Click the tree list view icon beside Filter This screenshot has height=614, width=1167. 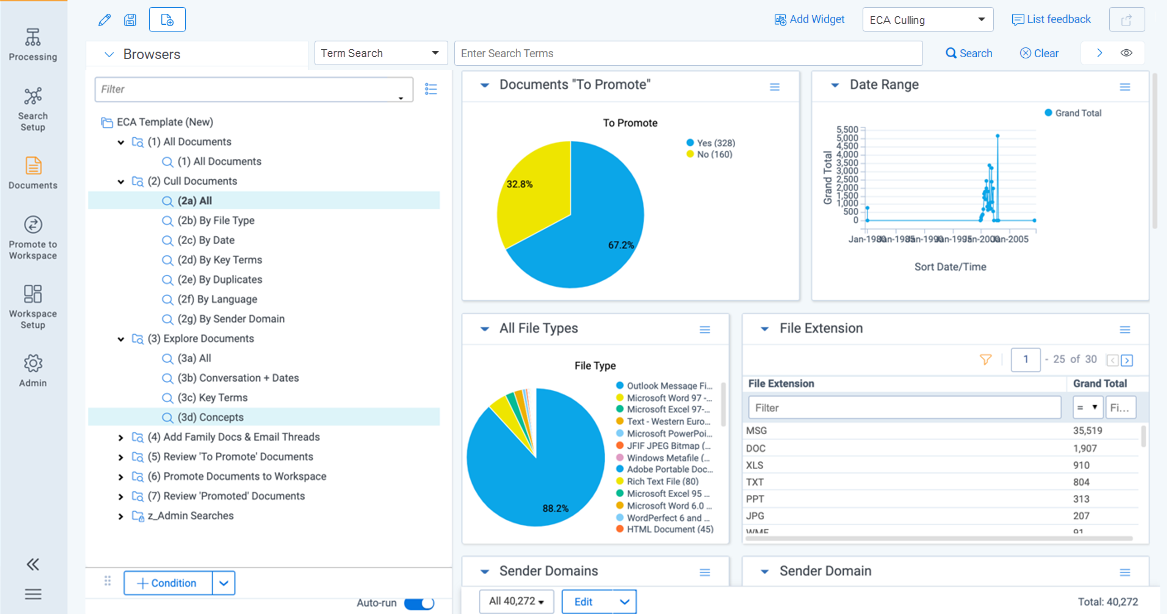click(431, 89)
